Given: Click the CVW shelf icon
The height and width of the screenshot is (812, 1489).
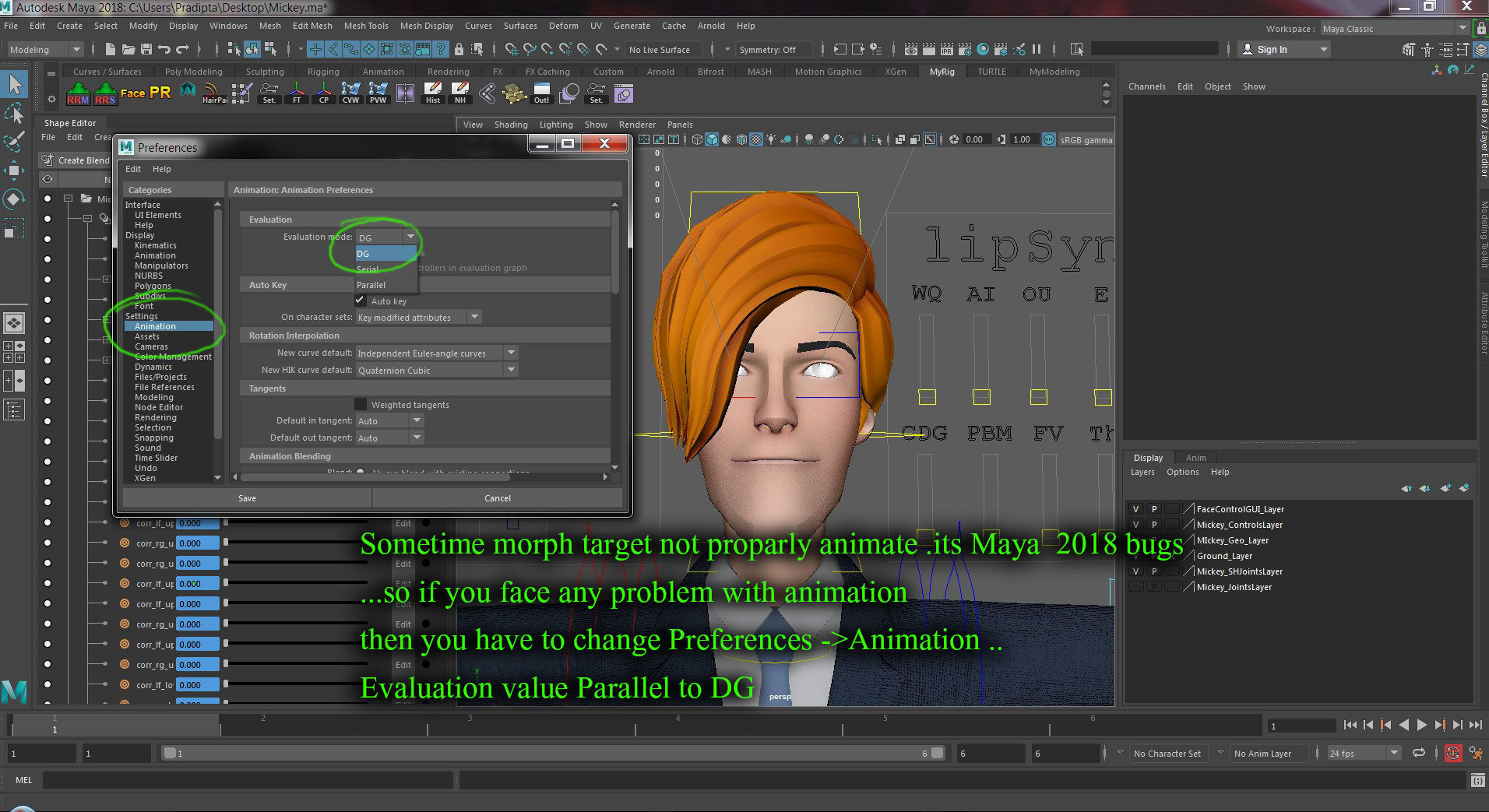Looking at the screenshot, I should click(350, 93).
